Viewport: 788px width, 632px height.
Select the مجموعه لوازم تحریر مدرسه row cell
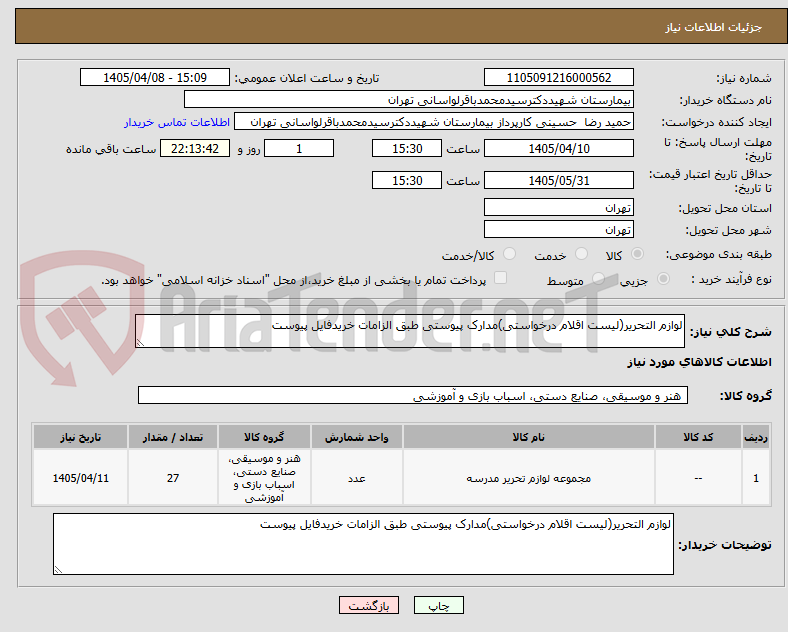tap(529, 478)
